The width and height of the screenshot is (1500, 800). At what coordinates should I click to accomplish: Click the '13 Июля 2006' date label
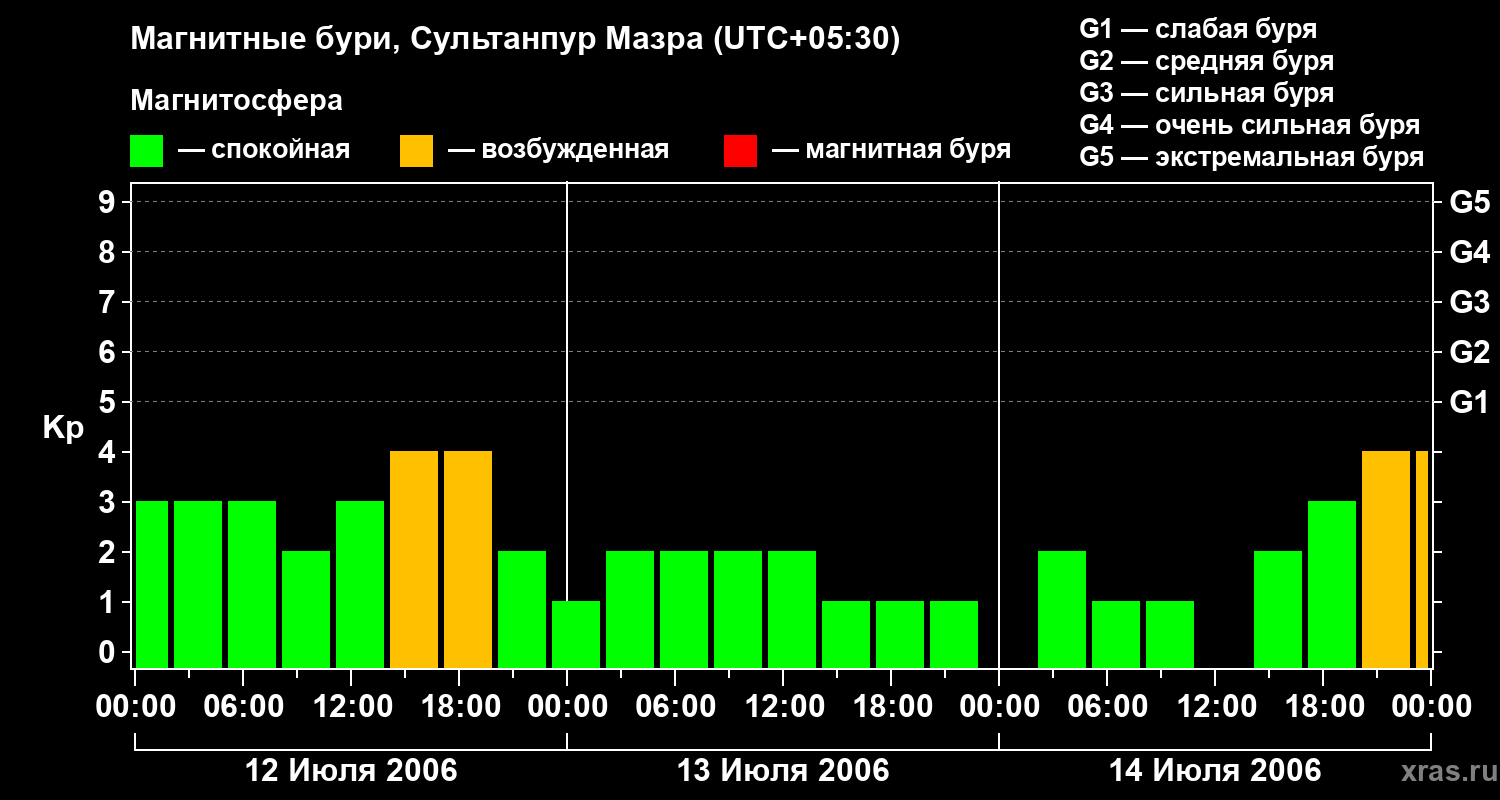click(x=783, y=771)
